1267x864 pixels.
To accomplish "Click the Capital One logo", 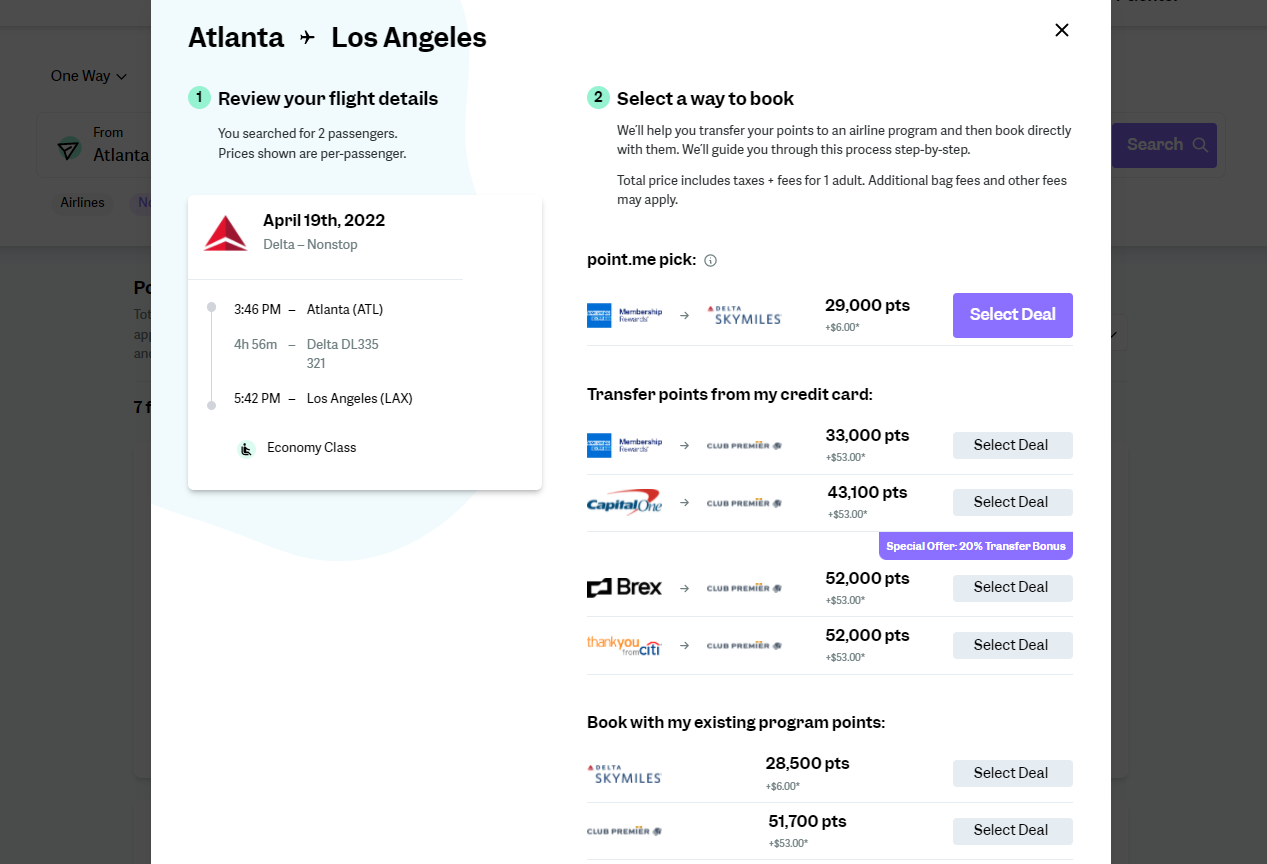I will 624,502.
